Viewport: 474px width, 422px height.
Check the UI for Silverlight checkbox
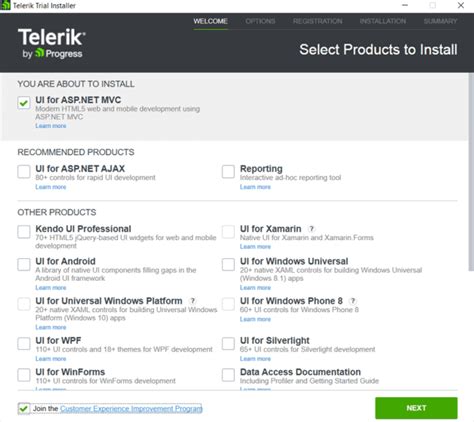[228, 343]
